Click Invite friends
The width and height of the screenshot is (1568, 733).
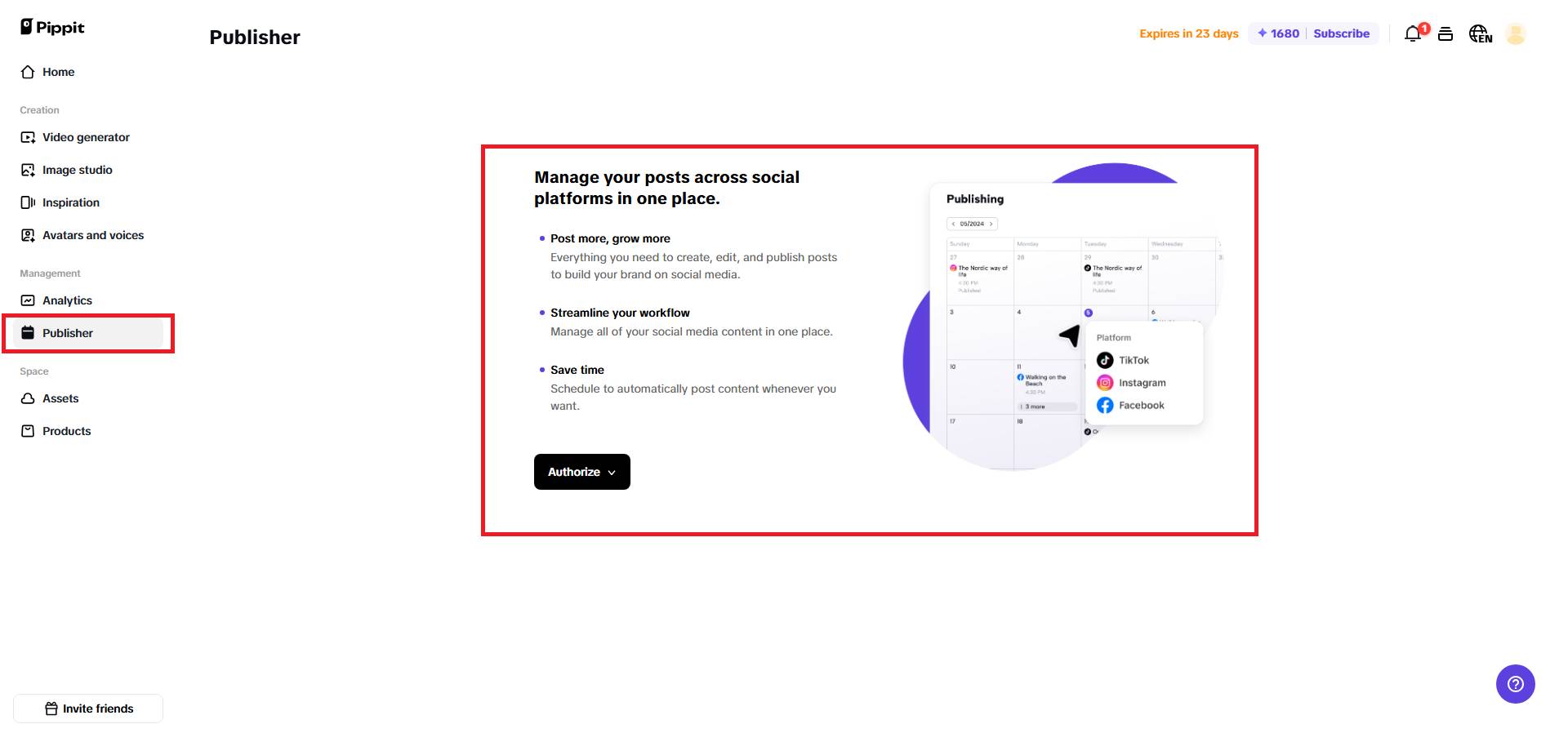tap(88, 709)
